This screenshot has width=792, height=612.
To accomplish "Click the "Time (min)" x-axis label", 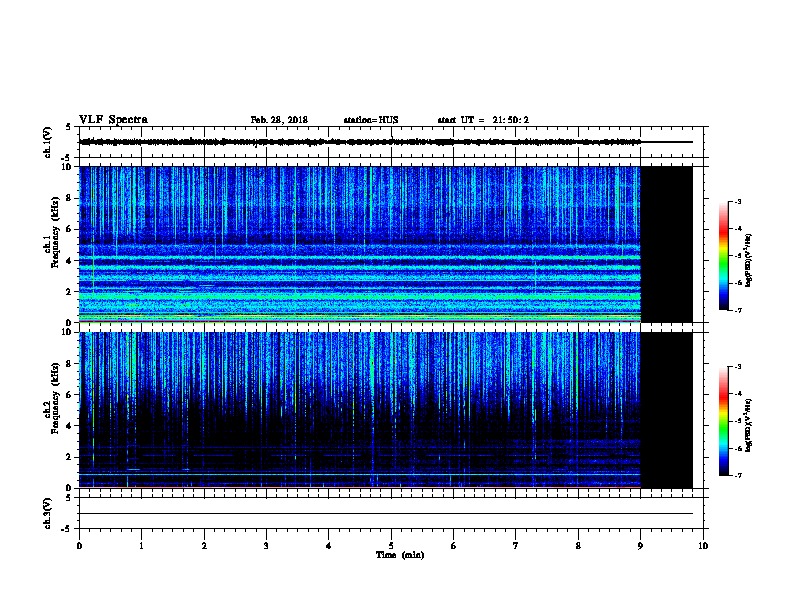I will tap(400, 555).
